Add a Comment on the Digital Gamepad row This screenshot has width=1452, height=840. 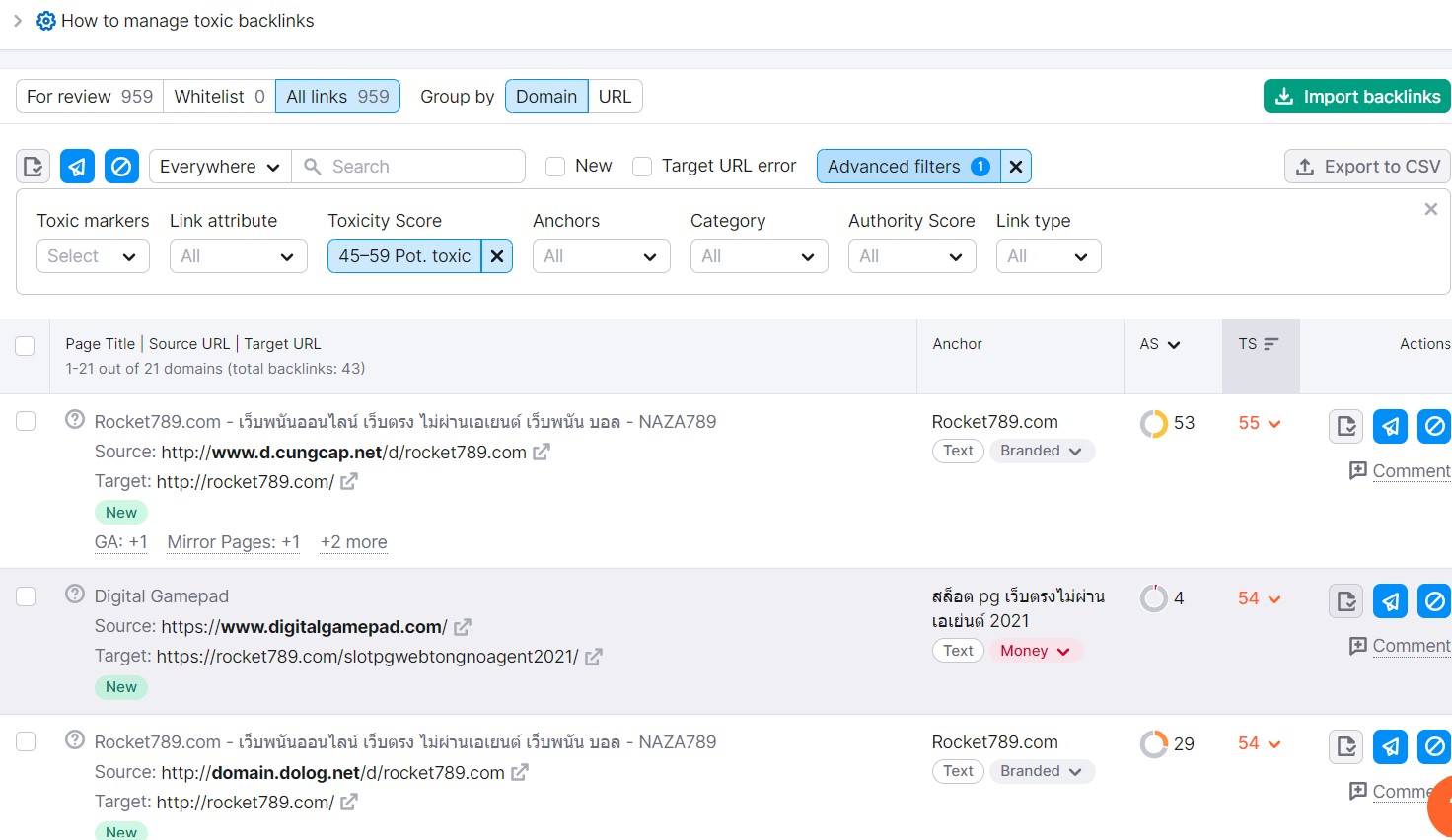(1400, 646)
